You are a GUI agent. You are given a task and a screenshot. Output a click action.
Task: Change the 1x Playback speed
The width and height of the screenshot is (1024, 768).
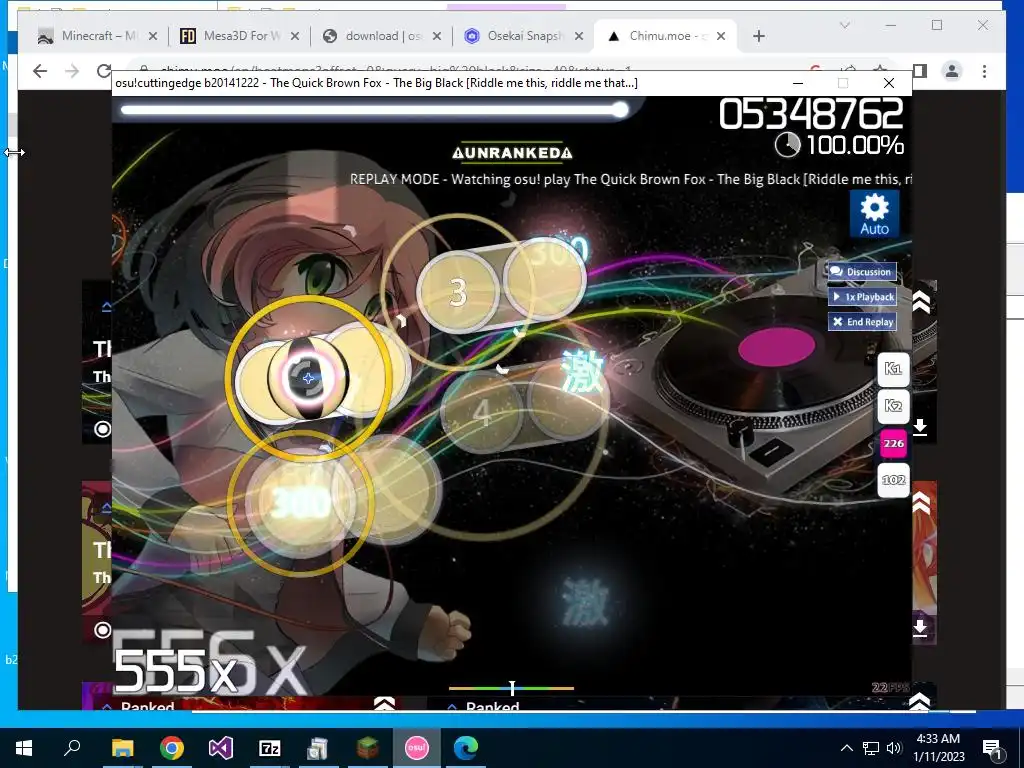coord(862,296)
